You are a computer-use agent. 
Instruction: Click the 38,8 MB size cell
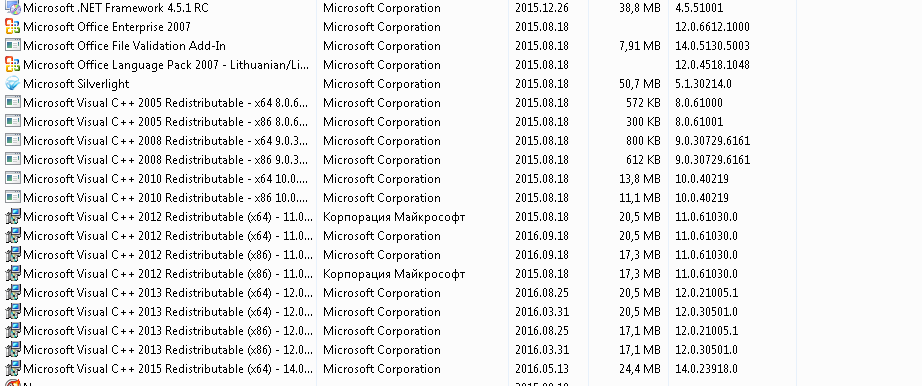640,8
